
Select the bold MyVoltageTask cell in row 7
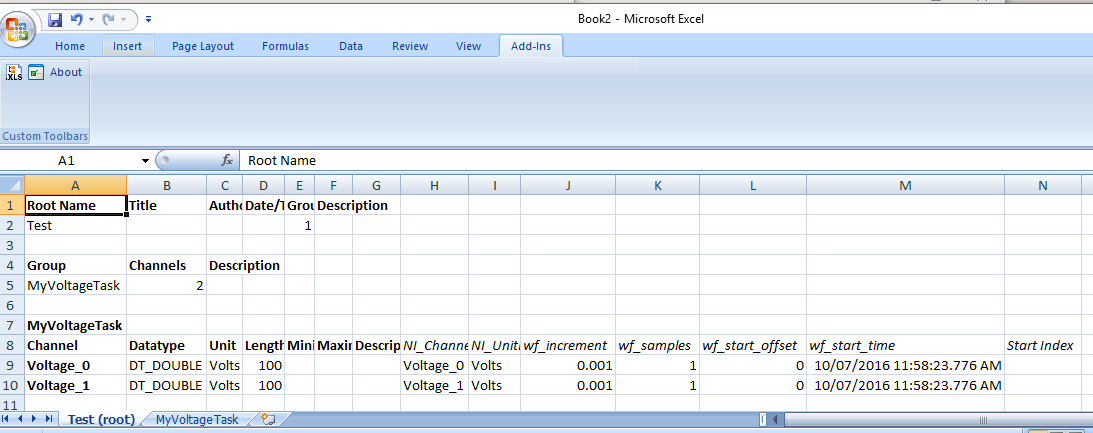pos(75,326)
